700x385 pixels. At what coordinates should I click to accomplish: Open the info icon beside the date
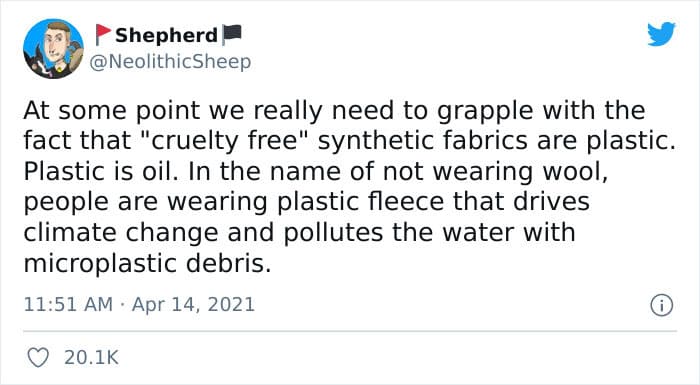pos(661,305)
